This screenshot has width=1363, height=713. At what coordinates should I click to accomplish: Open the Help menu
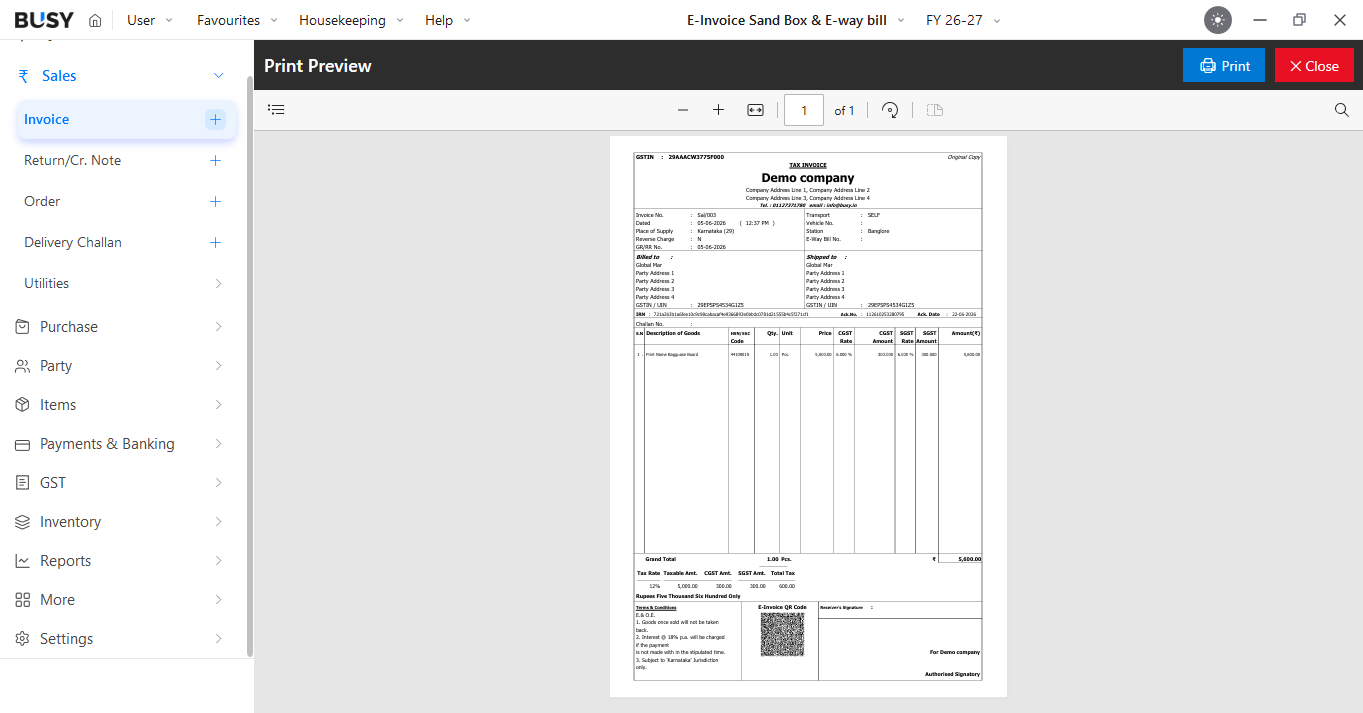click(448, 20)
